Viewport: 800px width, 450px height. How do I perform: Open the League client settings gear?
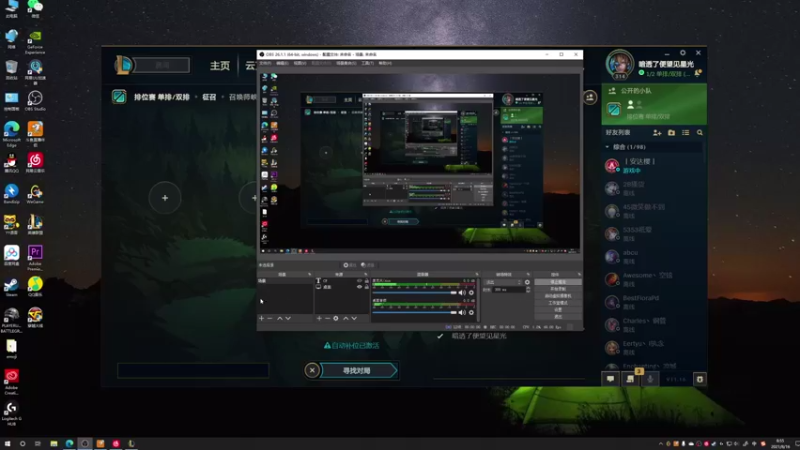pyautogui.click(x=683, y=53)
